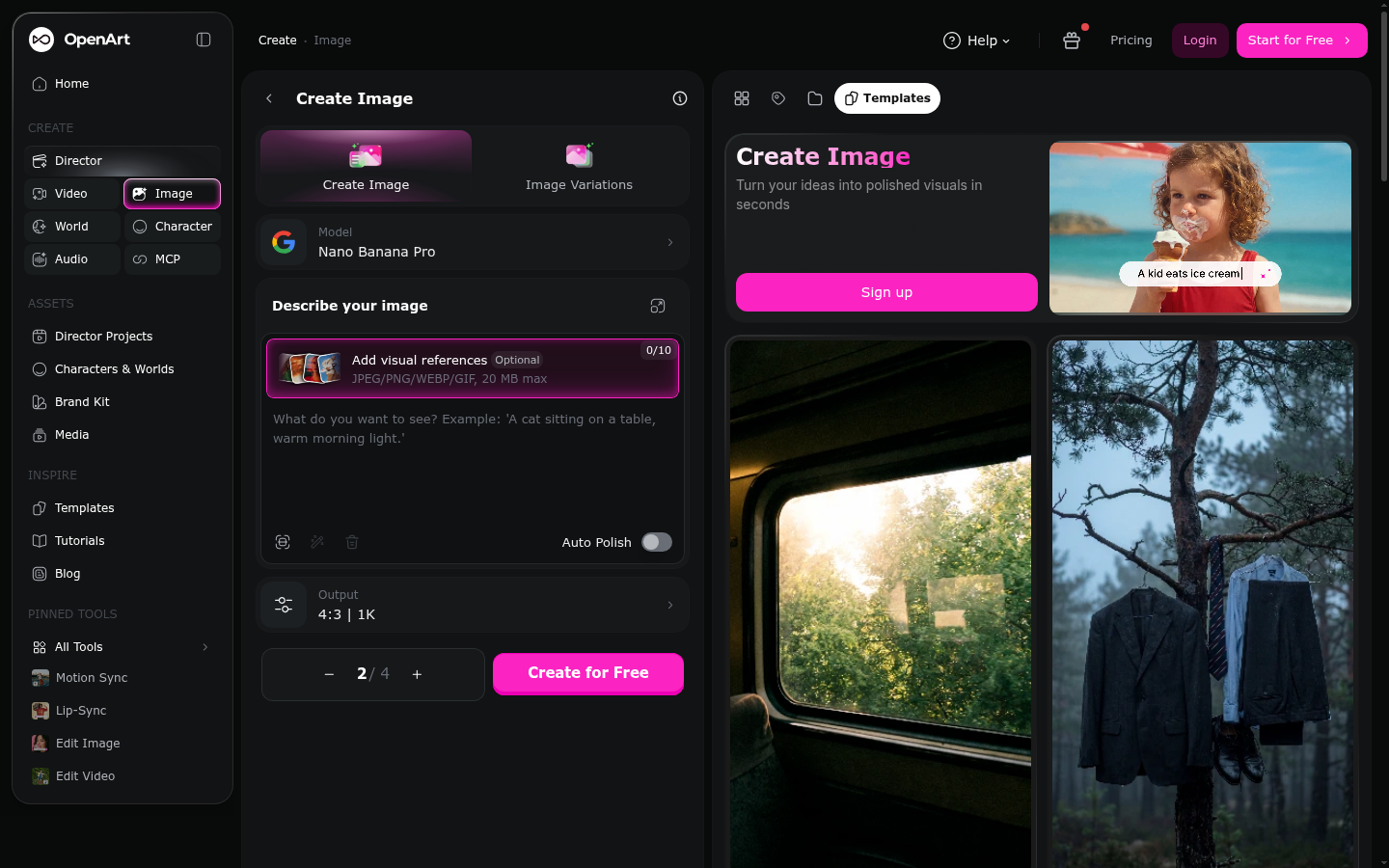This screenshot has height=868, width=1389.
Task: Expand All Tools chevron
Action: pyautogui.click(x=204, y=647)
